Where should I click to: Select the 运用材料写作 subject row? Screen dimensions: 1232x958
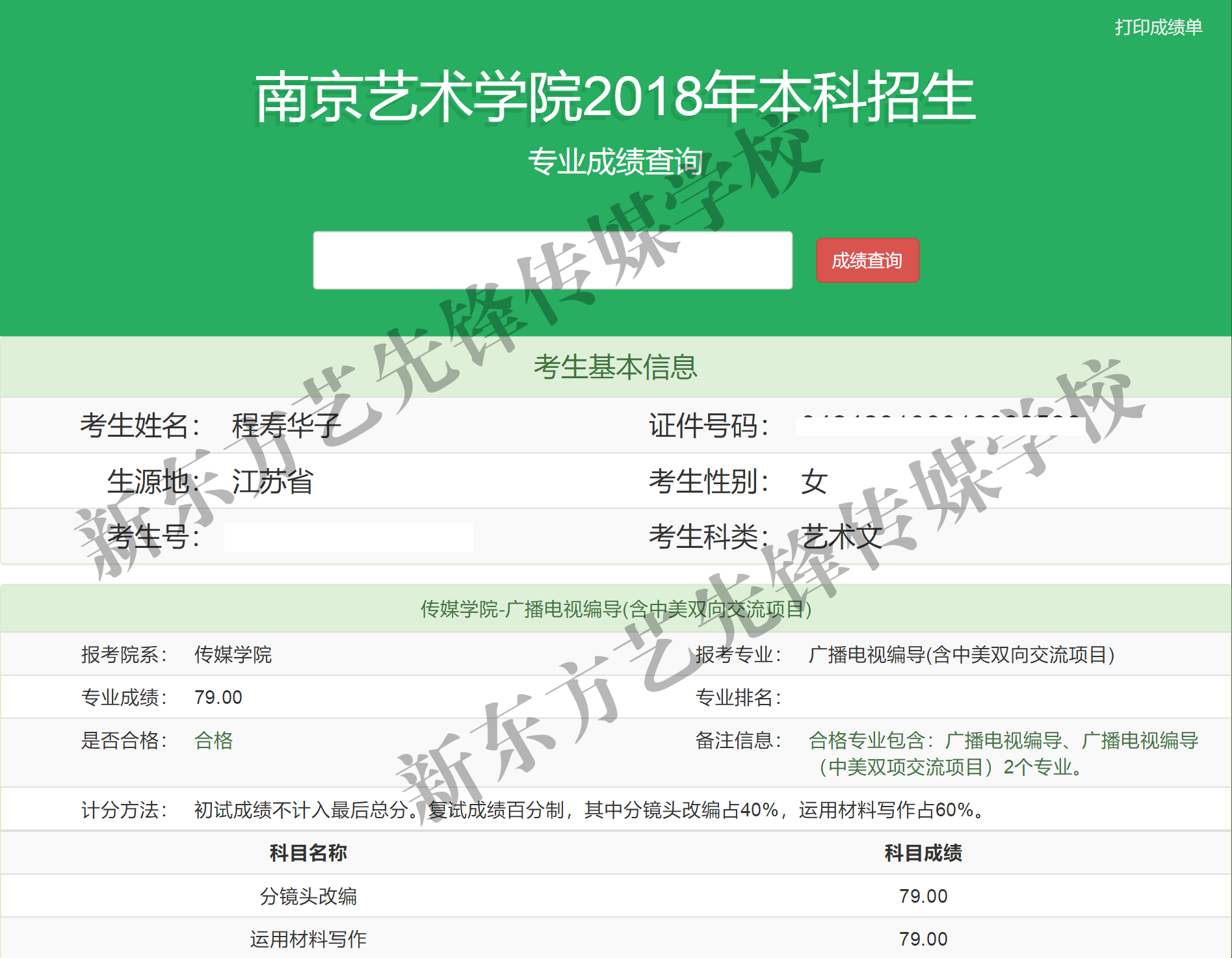click(616, 938)
